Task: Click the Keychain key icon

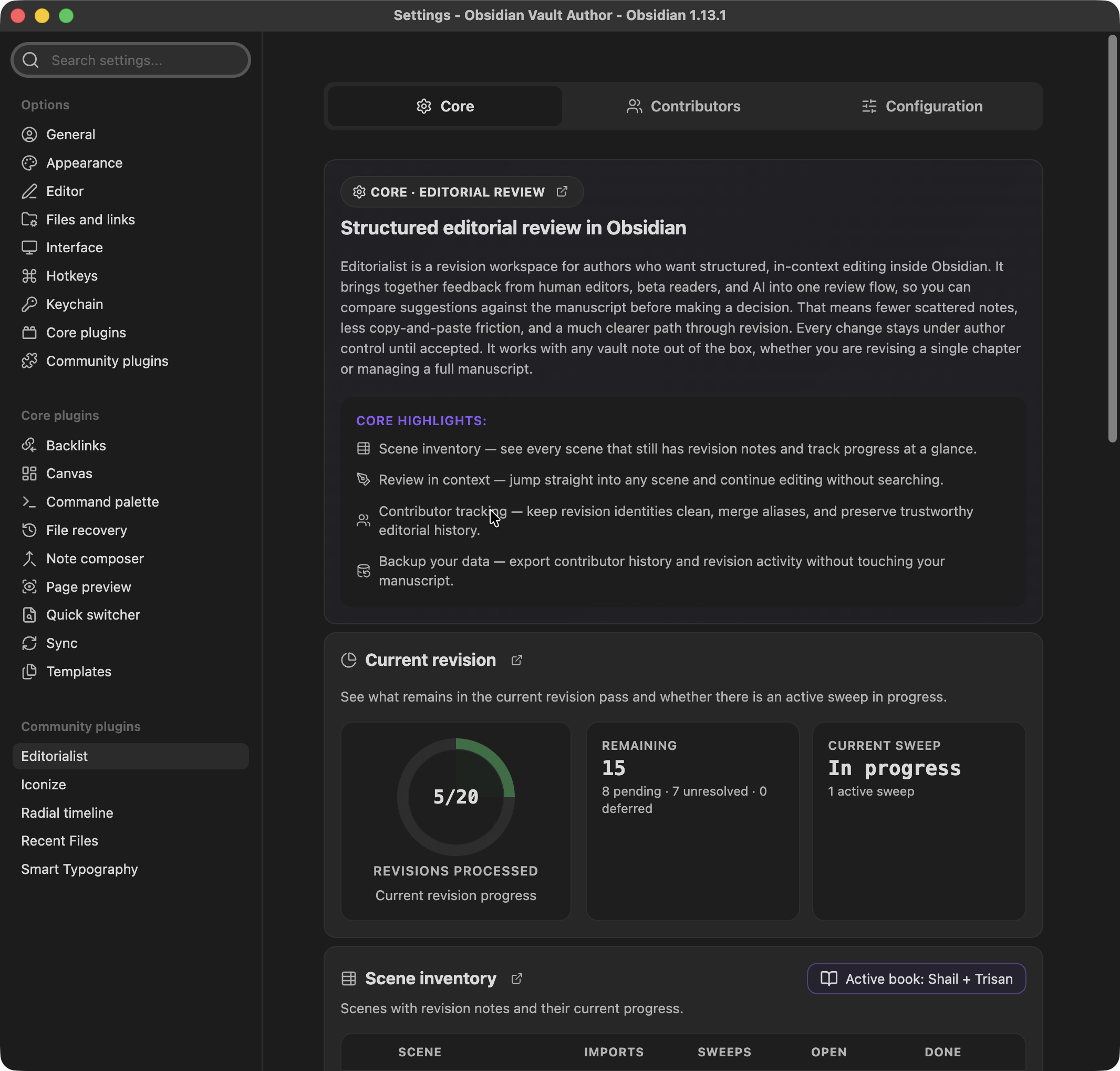Action: (x=29, y=304)
